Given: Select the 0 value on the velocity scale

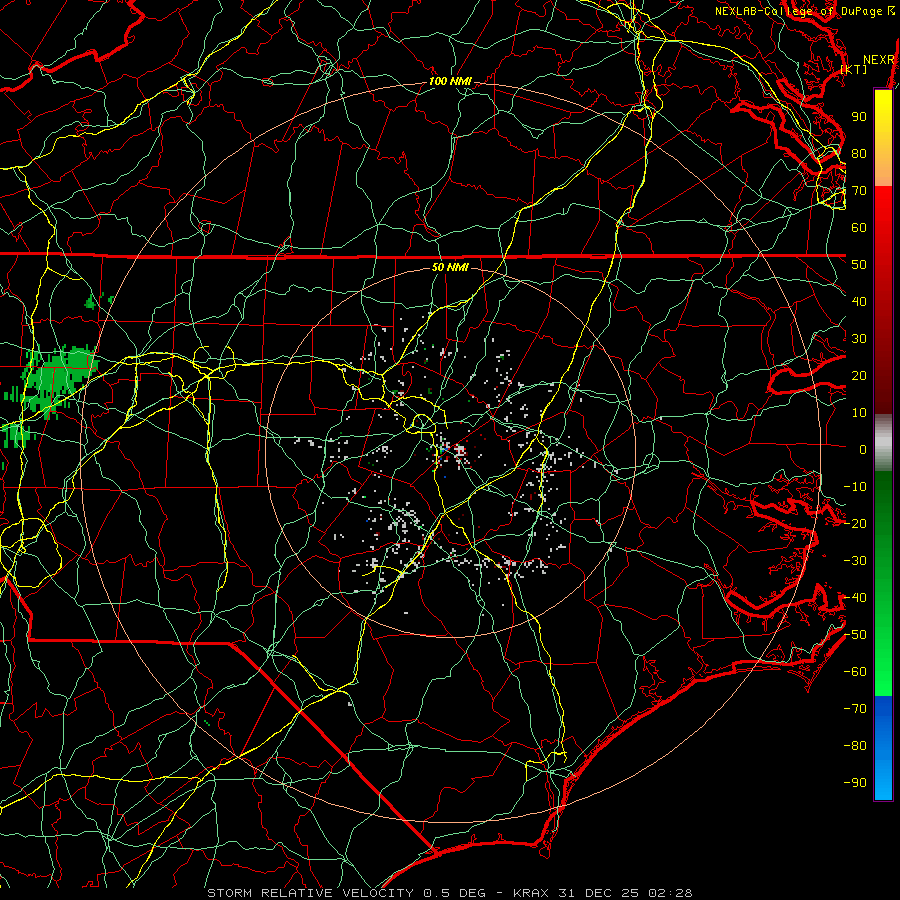Looking at the screenshot, I should pos(863,450).
